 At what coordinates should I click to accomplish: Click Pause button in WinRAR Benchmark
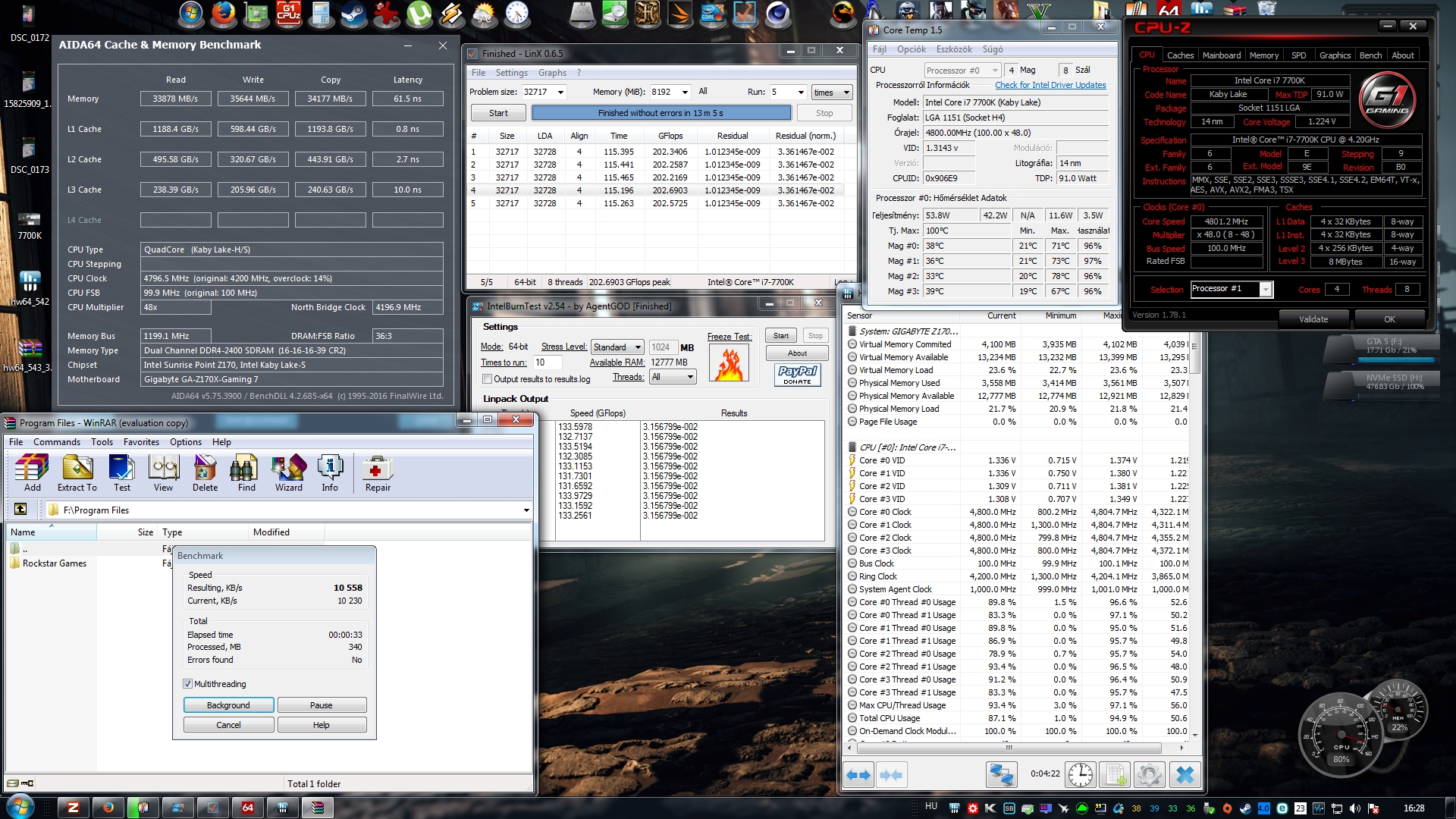pos(322,705)
